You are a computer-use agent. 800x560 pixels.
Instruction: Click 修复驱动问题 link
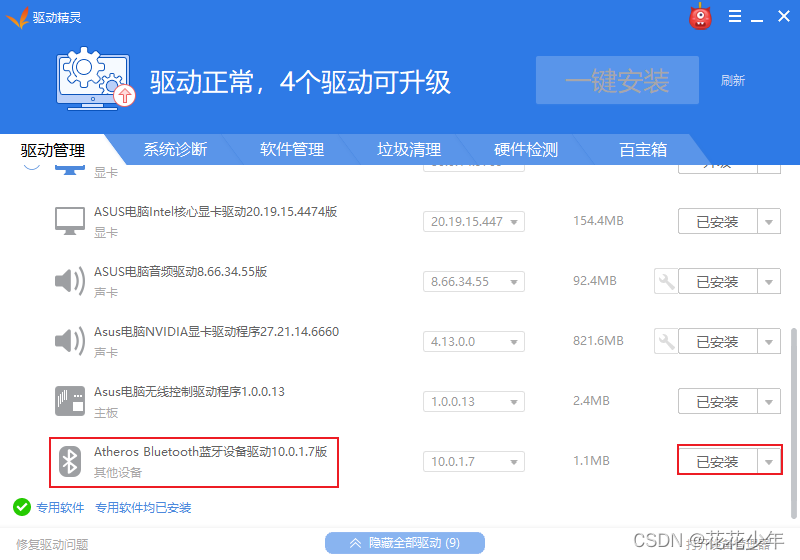tap(52, 545)
